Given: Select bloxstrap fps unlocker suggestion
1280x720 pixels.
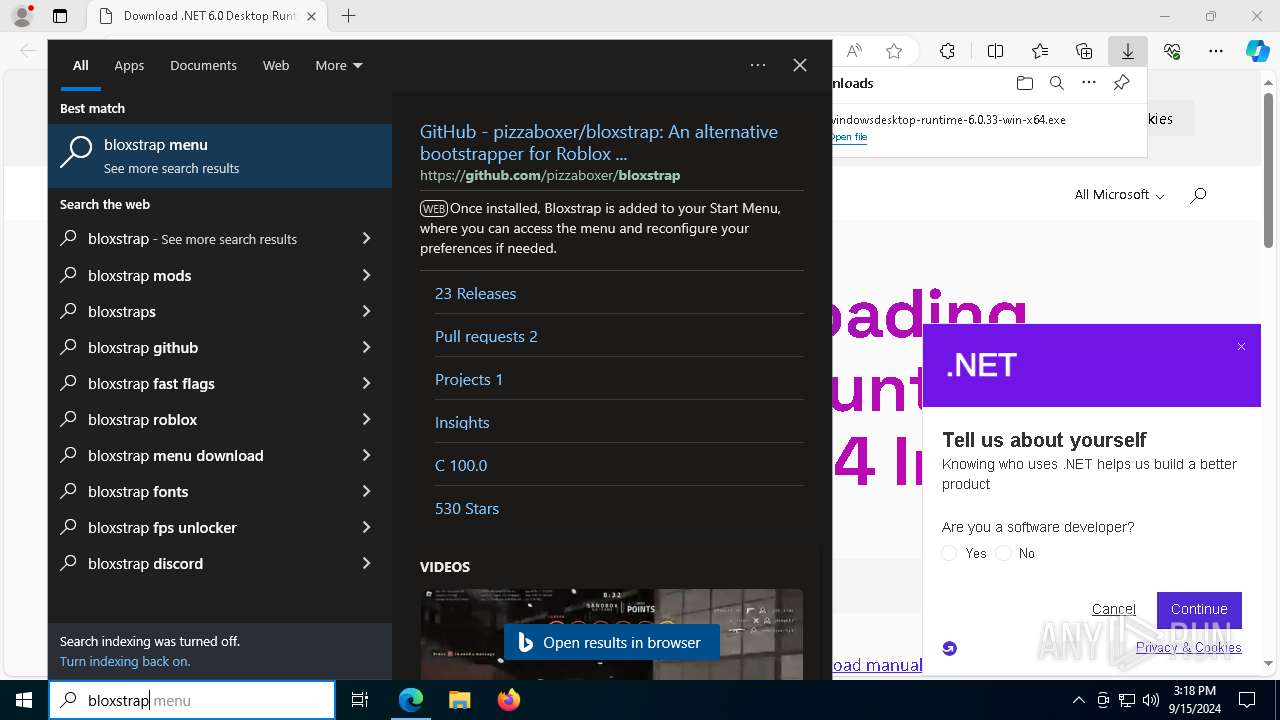Looking at the screenshot, I should click(220, 527).
